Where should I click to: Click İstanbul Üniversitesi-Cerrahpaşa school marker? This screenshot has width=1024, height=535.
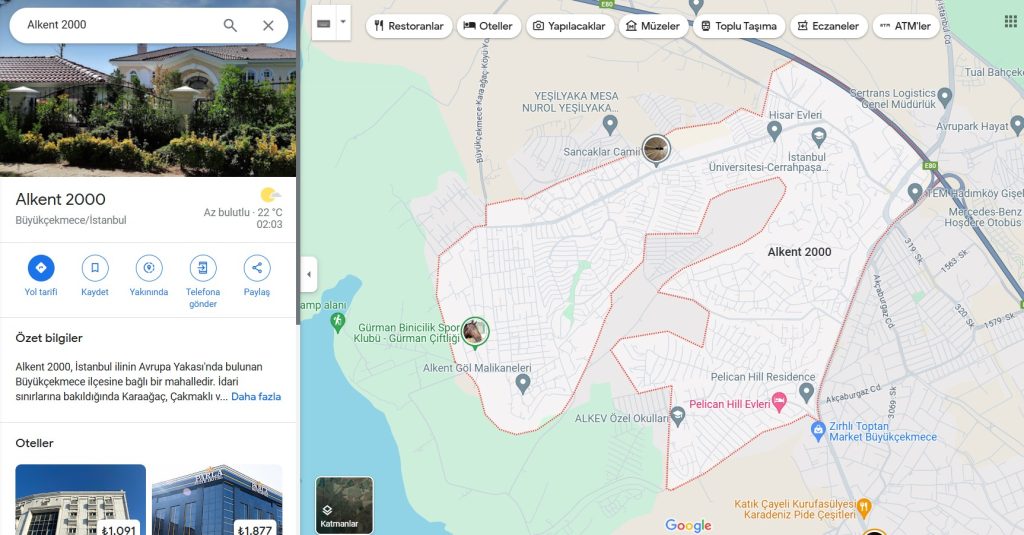click(819, 137)
